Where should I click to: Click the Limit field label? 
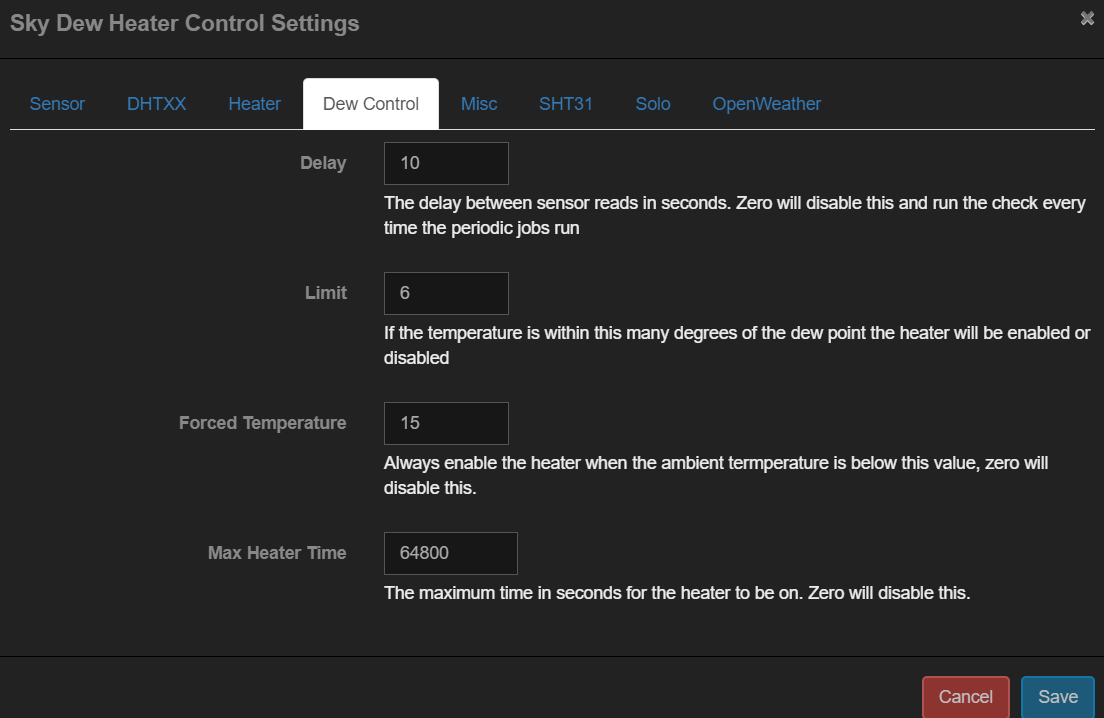[325, 293]
